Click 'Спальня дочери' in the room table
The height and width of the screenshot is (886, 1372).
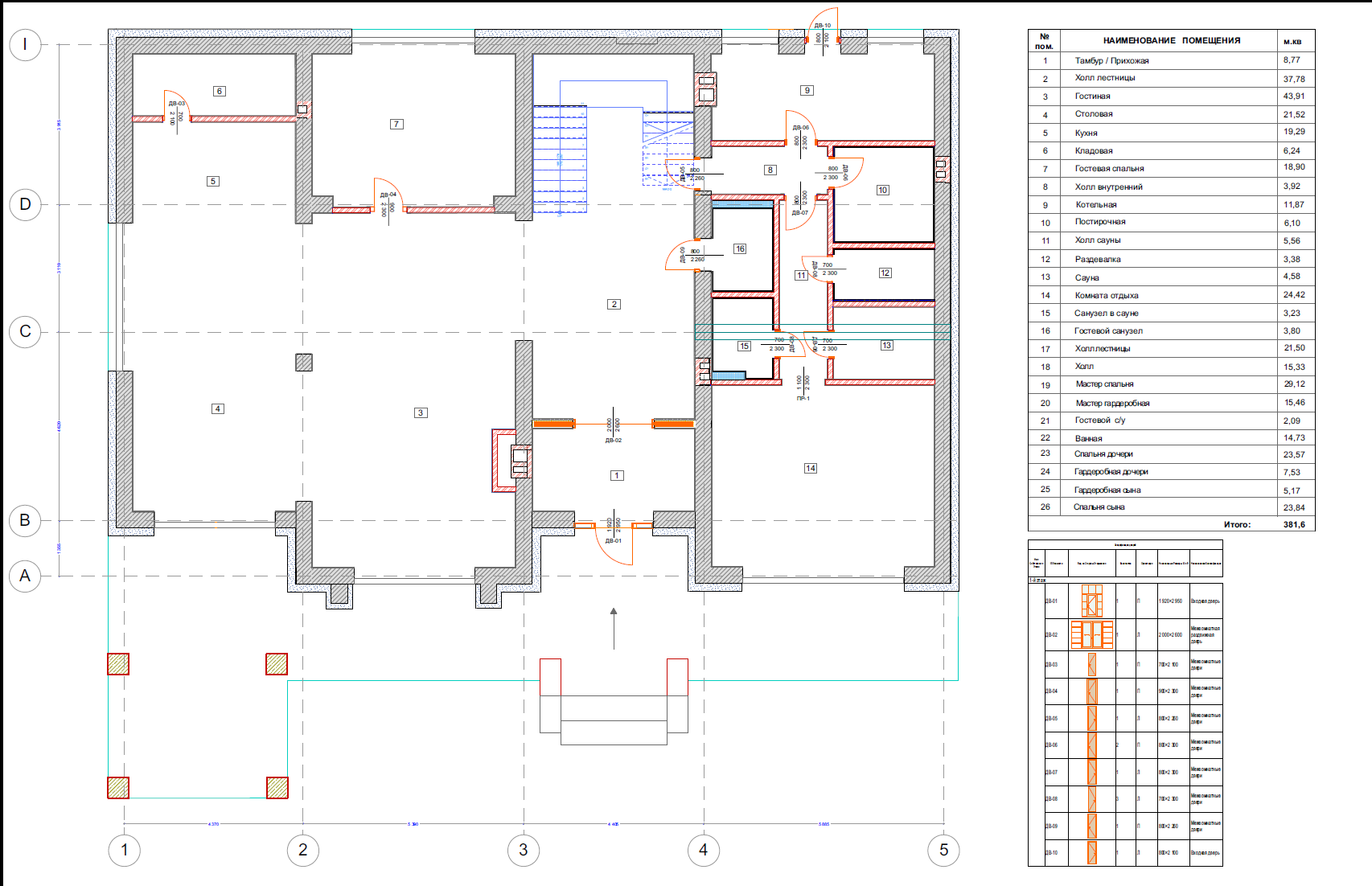pos(1103,453)
